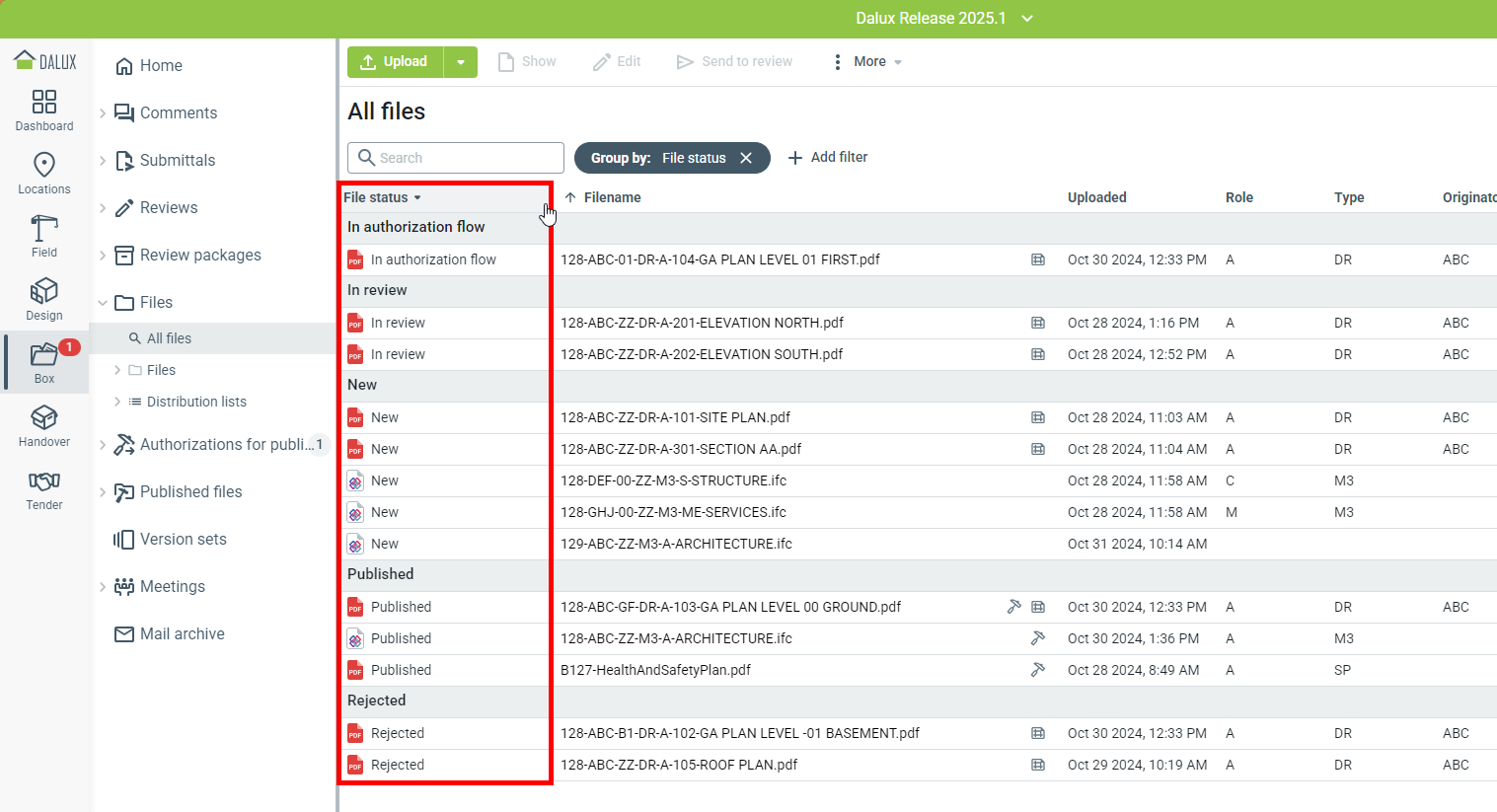
Task: Open the Handover module
Action: pyautogui.click(x=44, y=425)
